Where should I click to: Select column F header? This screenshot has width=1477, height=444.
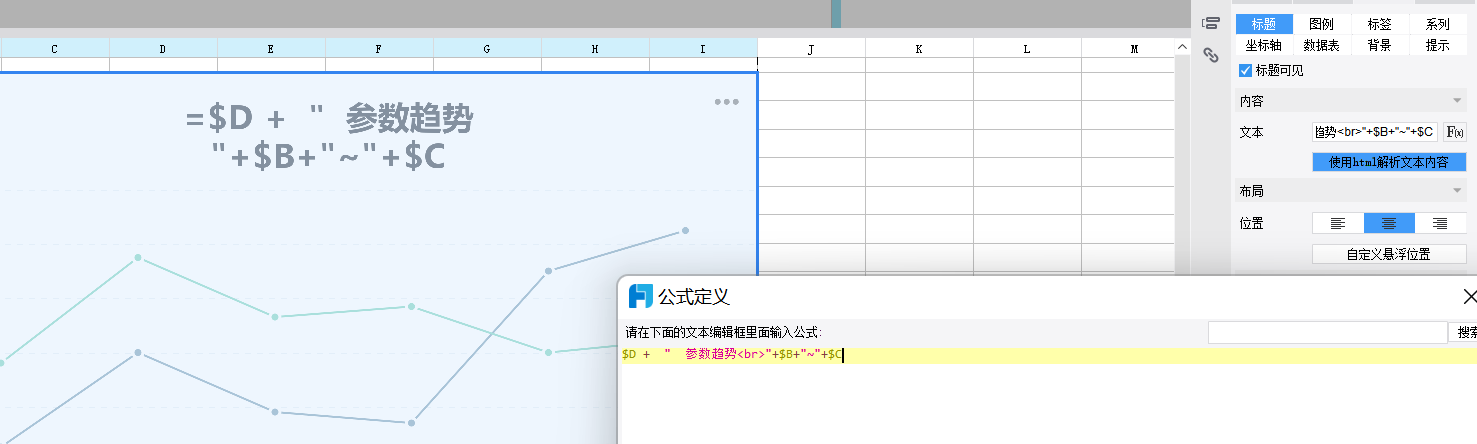[379, 48]
